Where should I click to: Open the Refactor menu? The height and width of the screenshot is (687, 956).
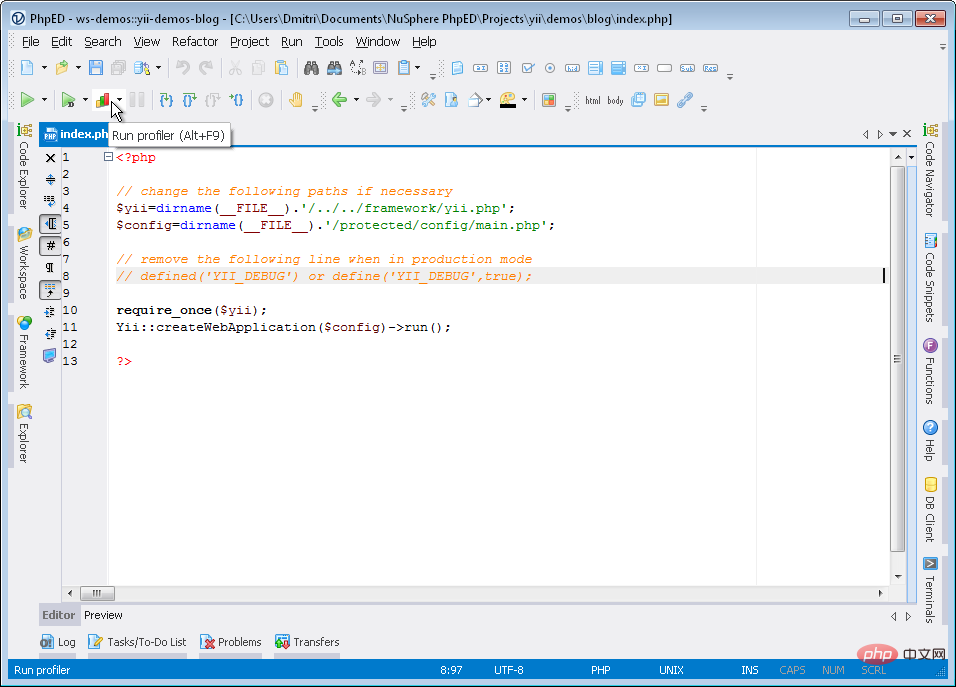click(x=194, y=41)
